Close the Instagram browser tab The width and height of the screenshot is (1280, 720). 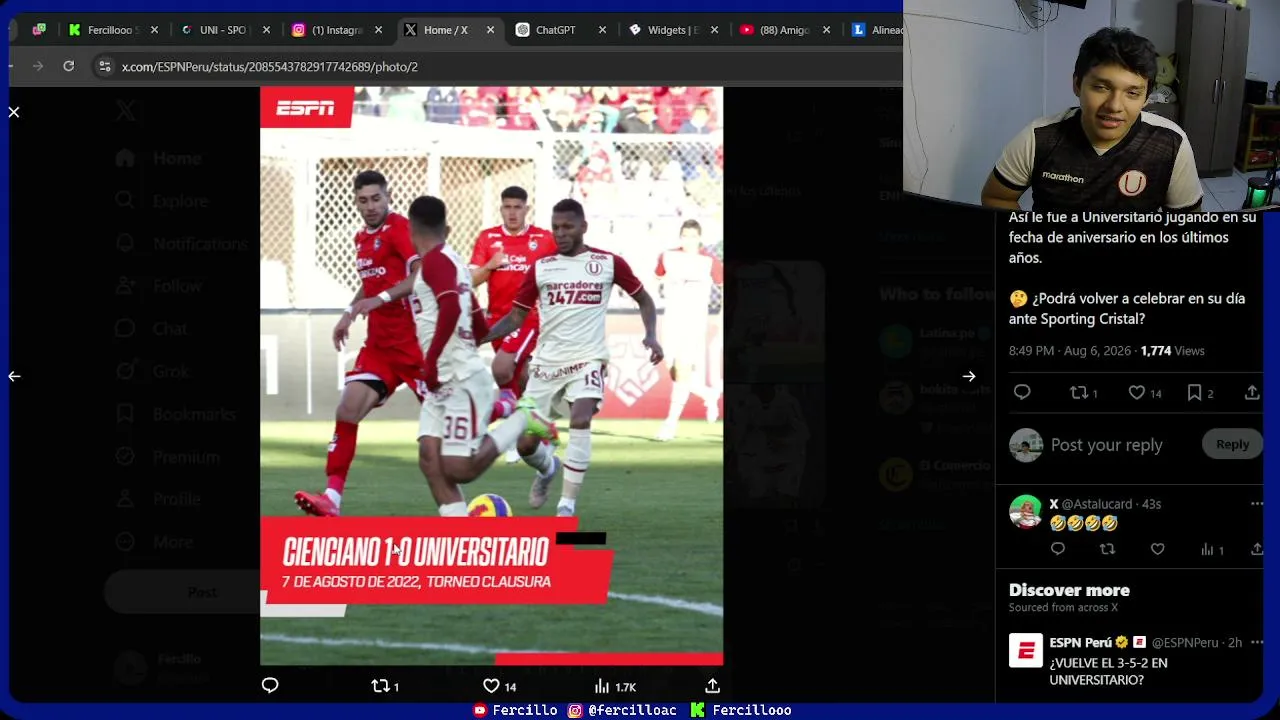click(x=378, y=30)
